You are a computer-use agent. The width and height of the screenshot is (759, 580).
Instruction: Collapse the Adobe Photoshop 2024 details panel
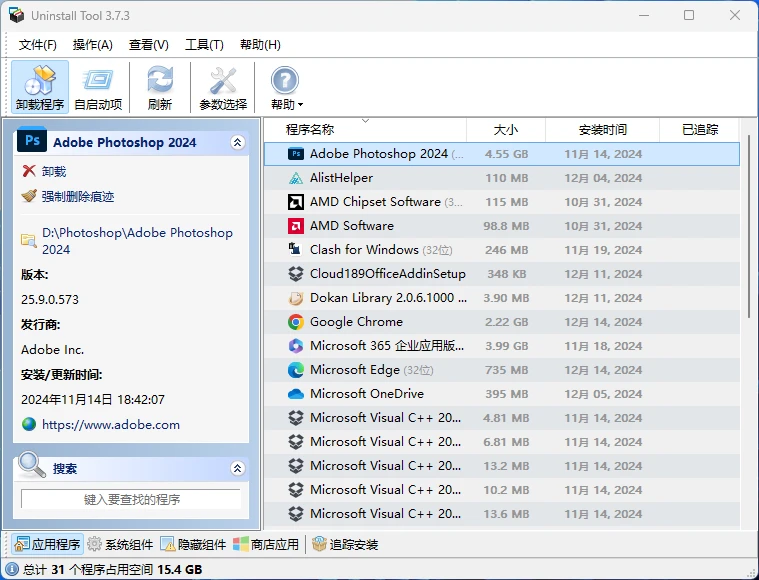tap(237, 142)
